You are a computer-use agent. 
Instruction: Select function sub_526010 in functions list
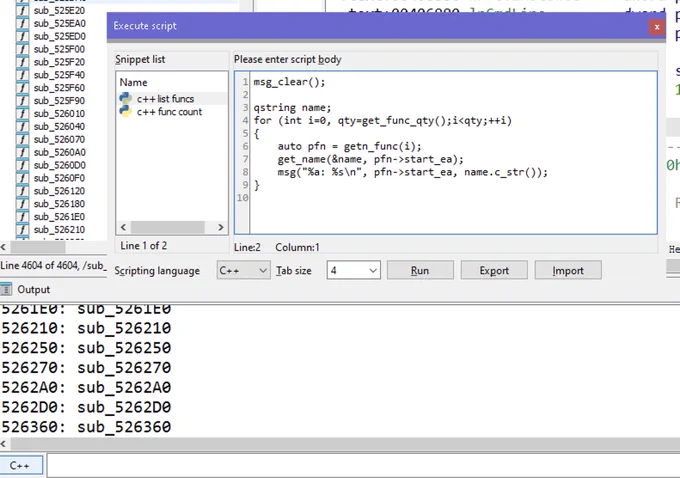[x=59, y=114]
